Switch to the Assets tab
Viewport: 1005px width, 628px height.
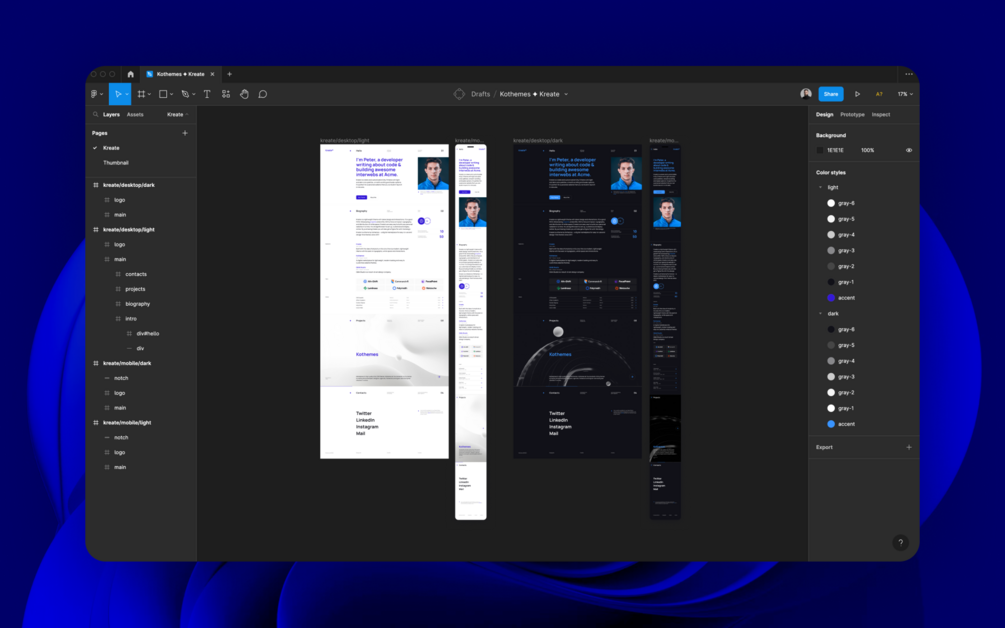[x=135, y=115]
